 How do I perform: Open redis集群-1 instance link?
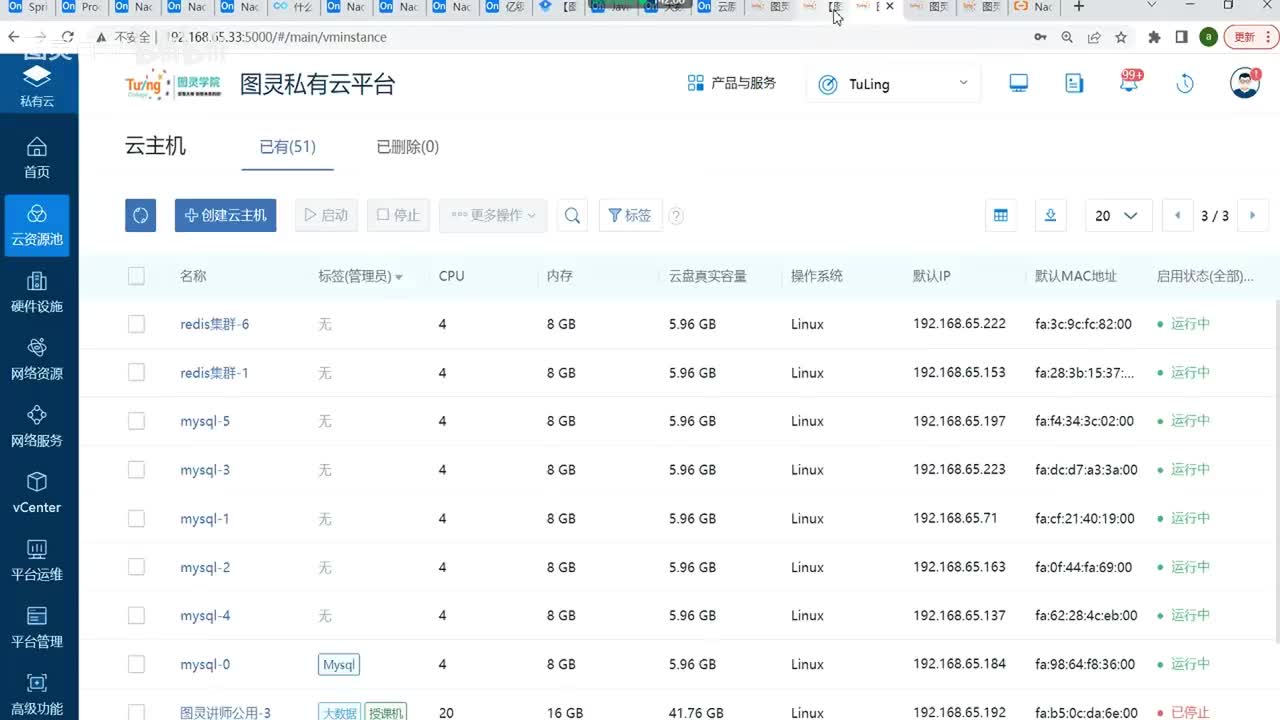pyautogui.click(x=214, y=372)
